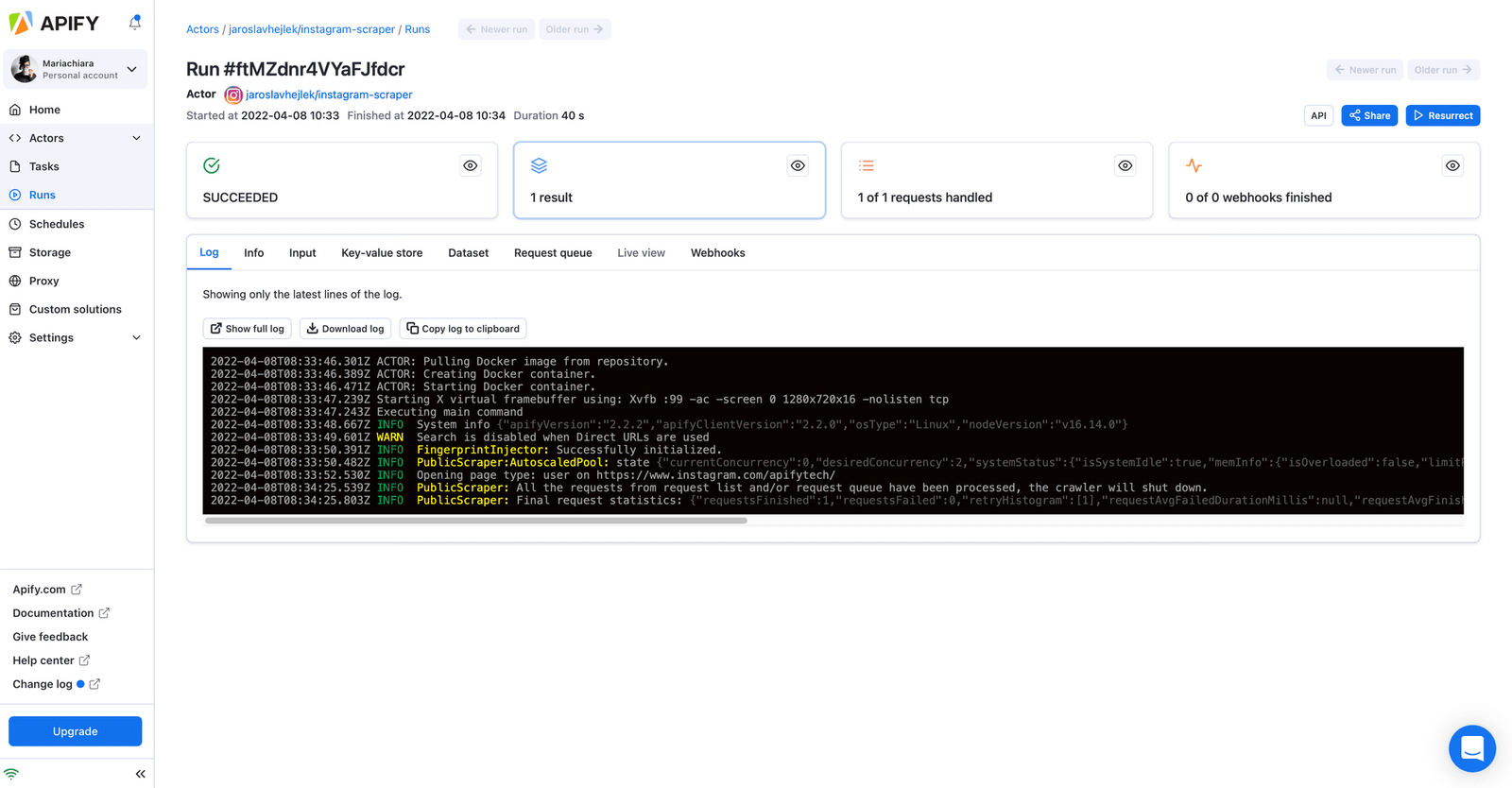Viewport: 1512px width, 788px height.
Task: Open the intercom chat bubble
Action: click(x=1471, y=748)
